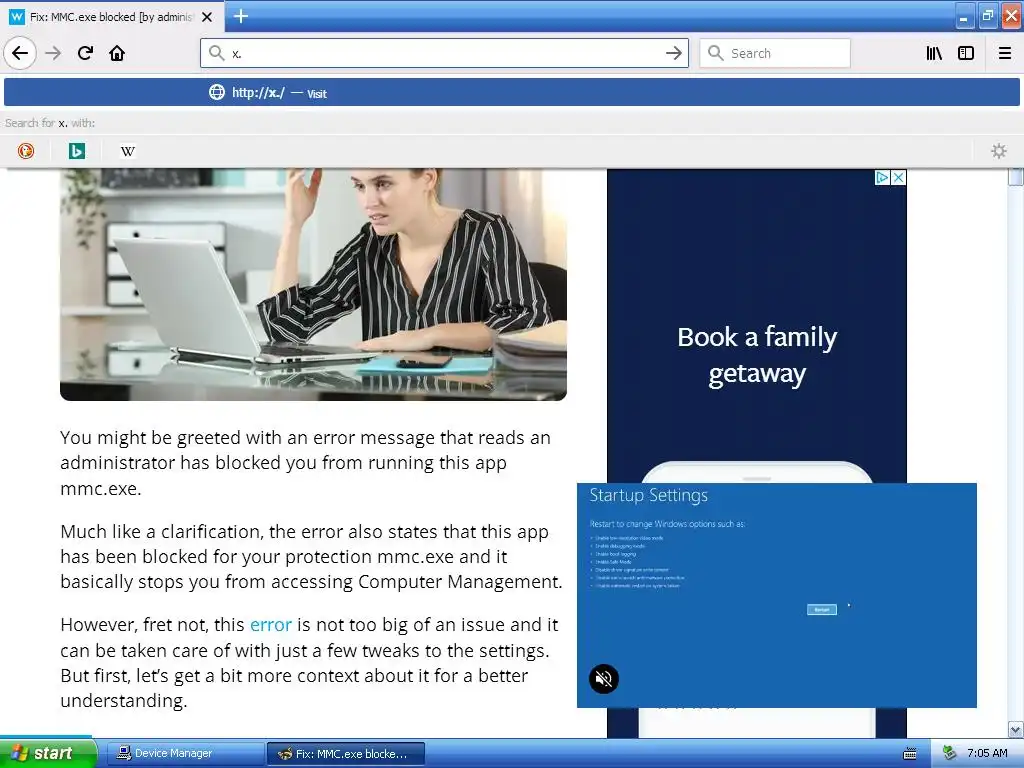
Task: Click the magnifier icon in address bar
Action: pyautogui.click(x=216, y=53)
